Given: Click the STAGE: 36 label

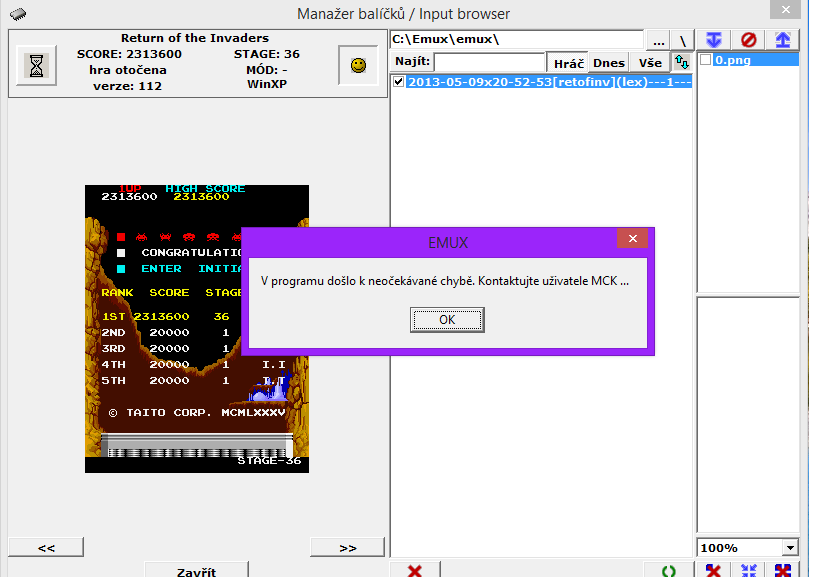Looking at the screenshot, I should click(267, 54).
